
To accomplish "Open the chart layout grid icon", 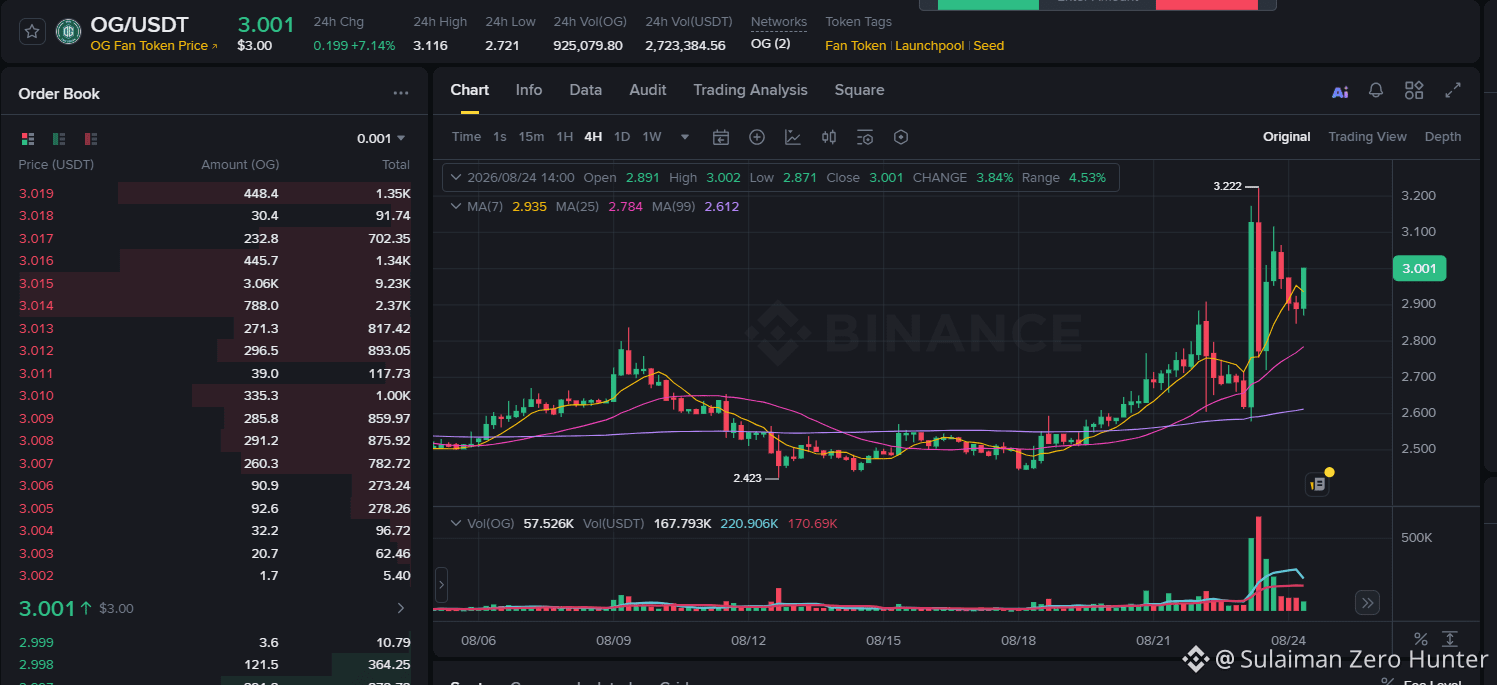I will [x=1414, y=90].
